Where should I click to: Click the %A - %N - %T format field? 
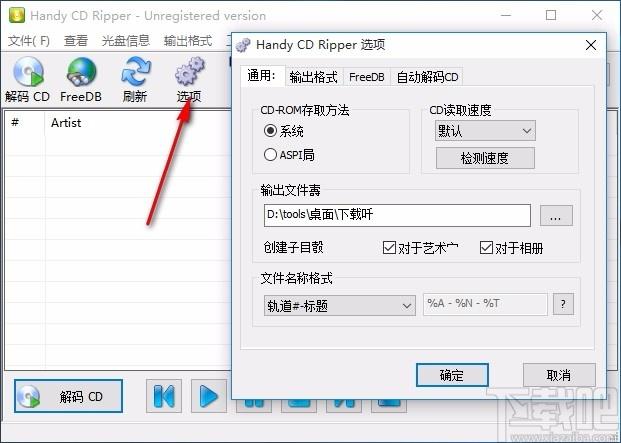point(485,304)
